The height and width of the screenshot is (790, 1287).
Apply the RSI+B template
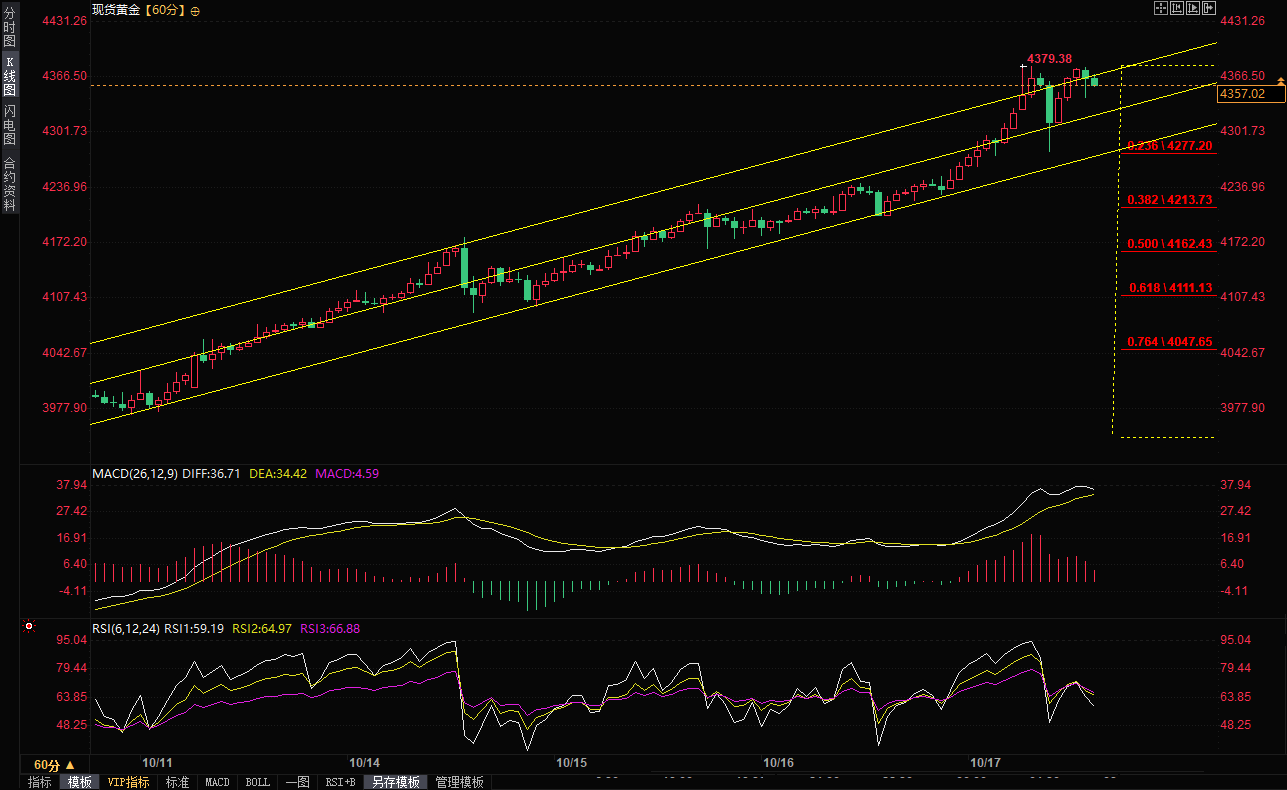tap(341, 782)
